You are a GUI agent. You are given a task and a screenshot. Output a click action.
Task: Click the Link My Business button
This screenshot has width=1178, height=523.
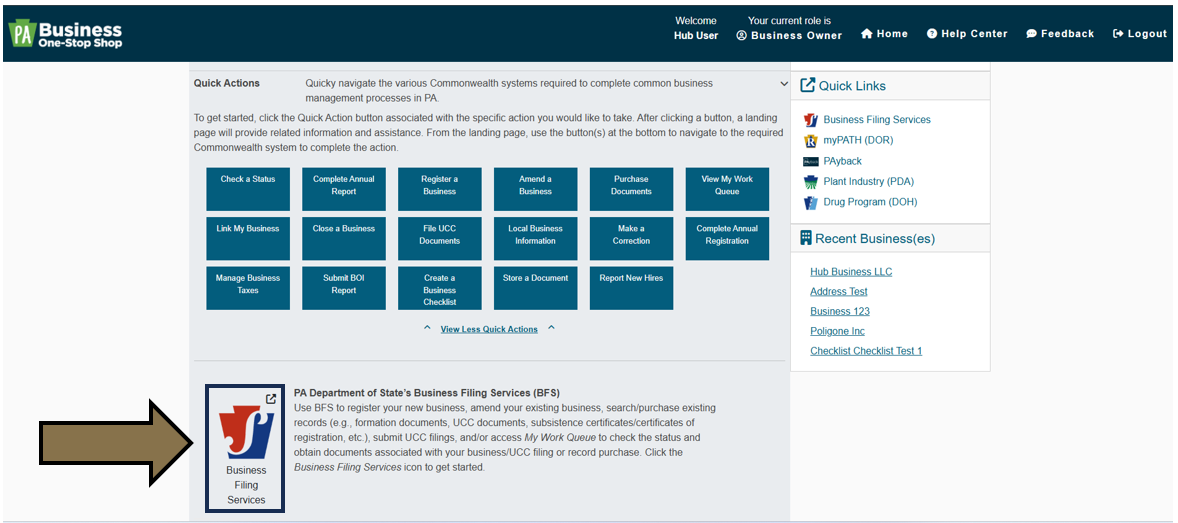[x=248, y=238]
